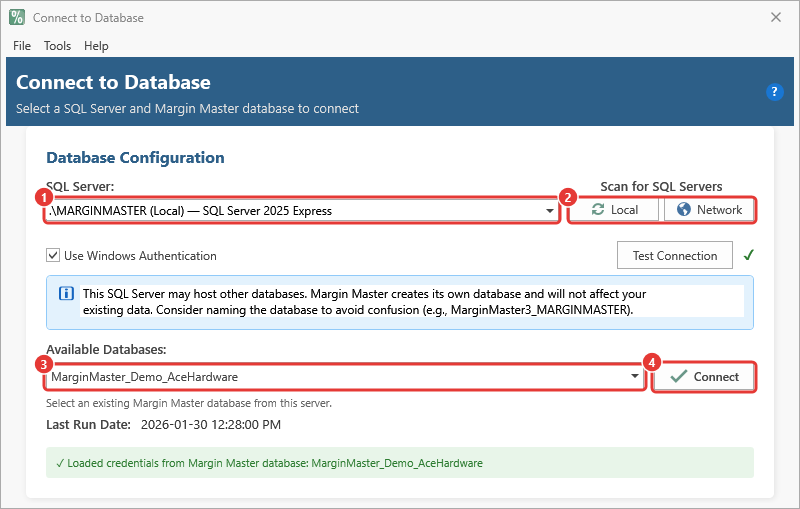Click the Test Connection button
800x509 pixels.
(674, 255)
